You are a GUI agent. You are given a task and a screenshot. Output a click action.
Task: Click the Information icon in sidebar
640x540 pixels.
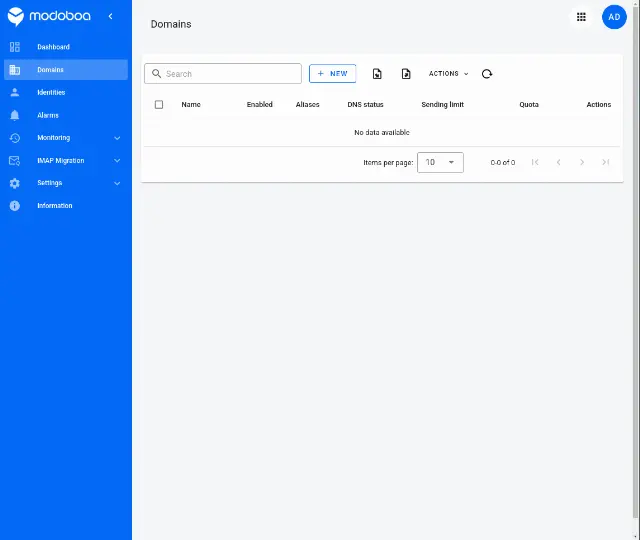(x=15, y=205)
